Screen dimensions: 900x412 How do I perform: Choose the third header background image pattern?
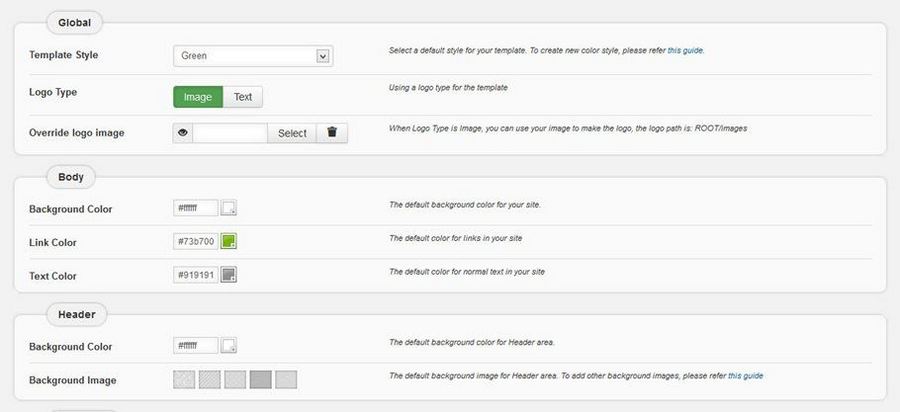point(235,380)
